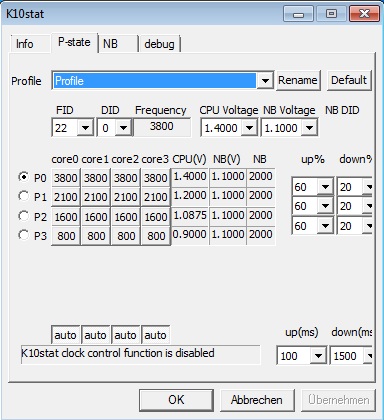Click core1 P3 button showing 800
Screen dimensions: 384x420
click(x=96, y=236)
